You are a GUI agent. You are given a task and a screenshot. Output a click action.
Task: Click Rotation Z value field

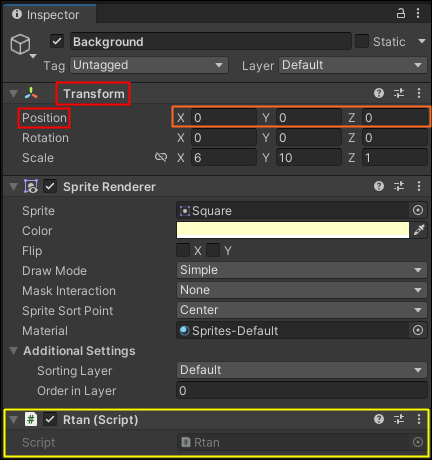click(x=395, y=137)
